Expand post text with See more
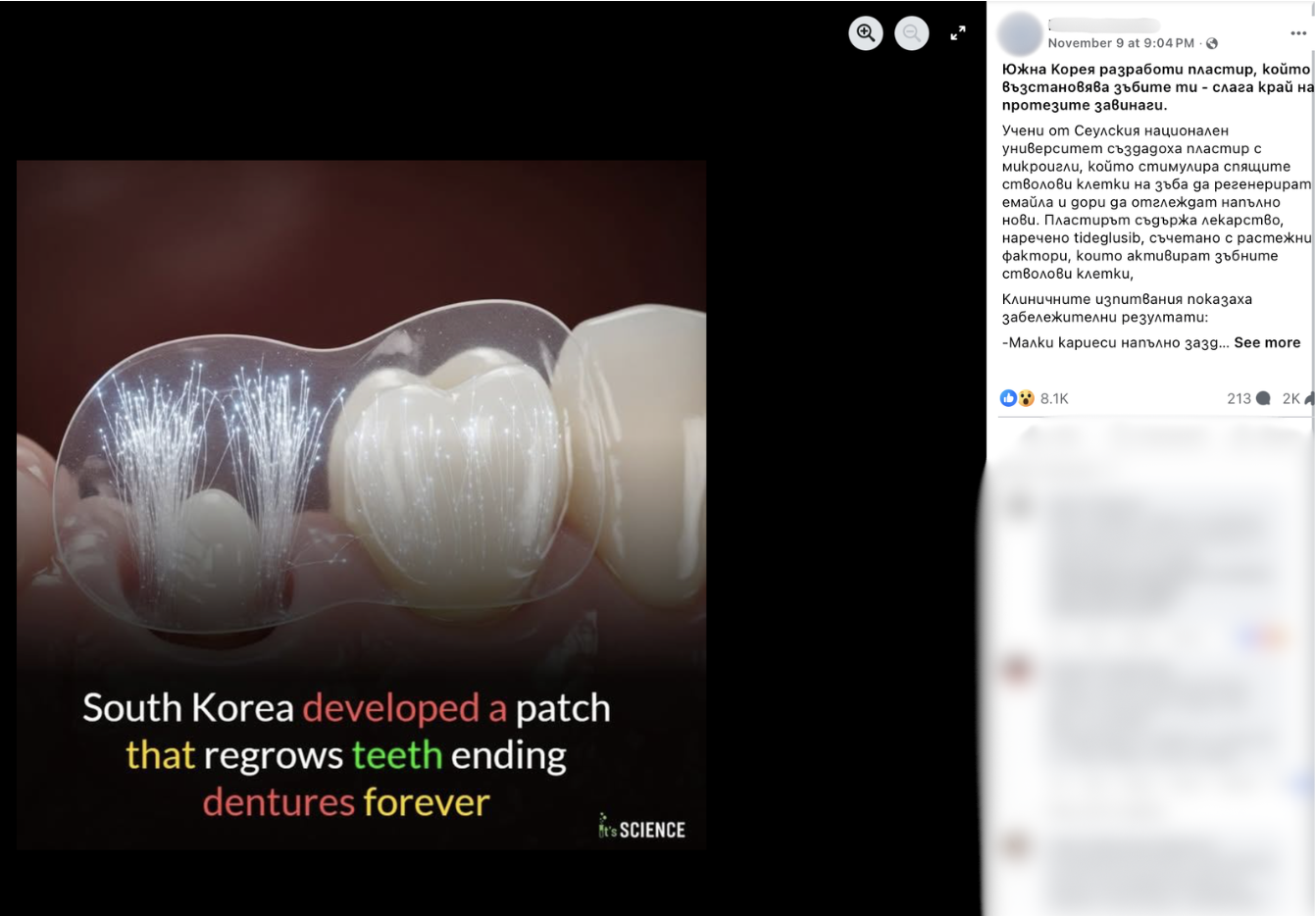This screenshot has height=916, width=1316. (x=1267, y=342)
